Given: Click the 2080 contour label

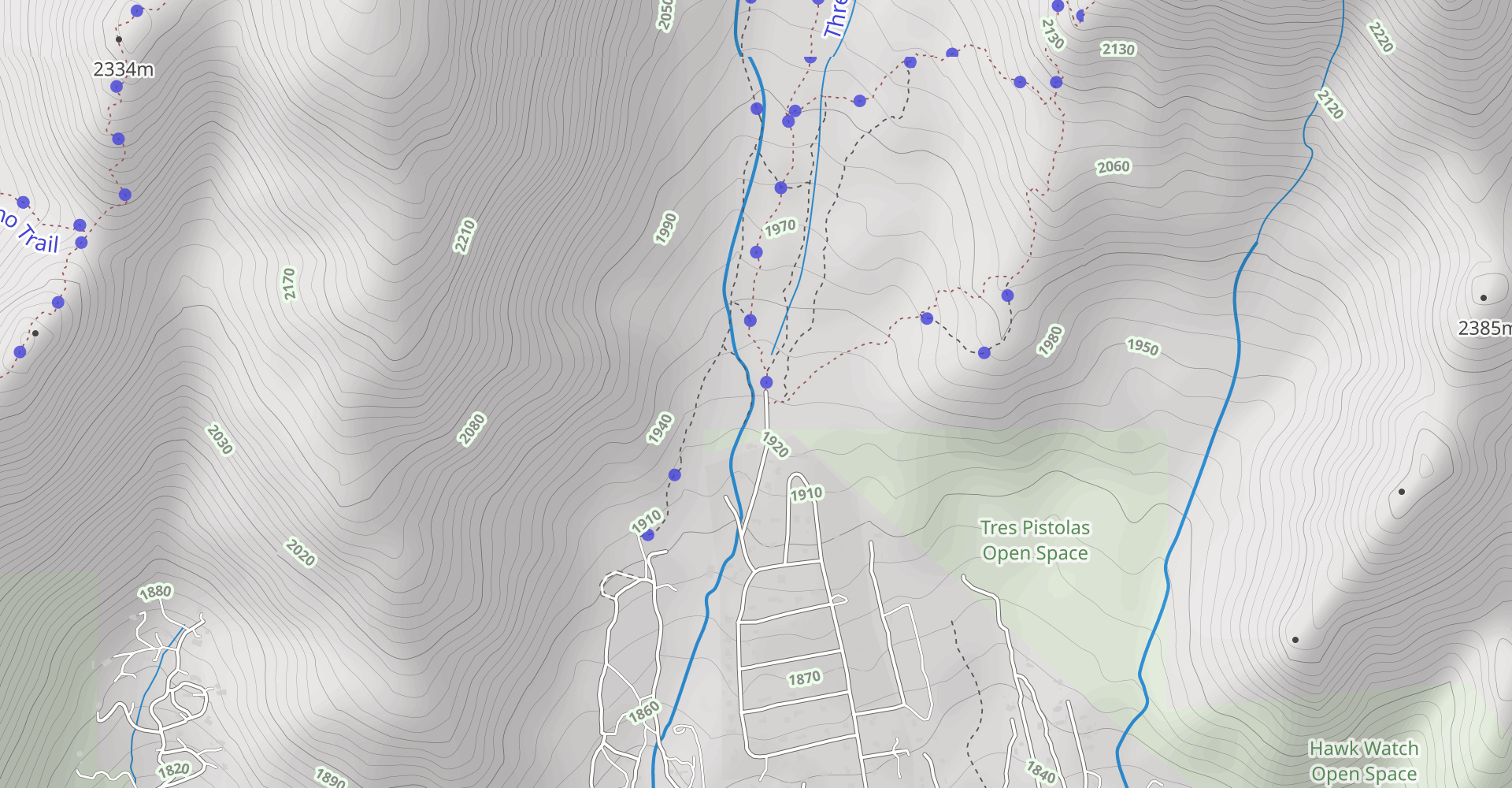Looking at the screenshot, I should [472, 429].
